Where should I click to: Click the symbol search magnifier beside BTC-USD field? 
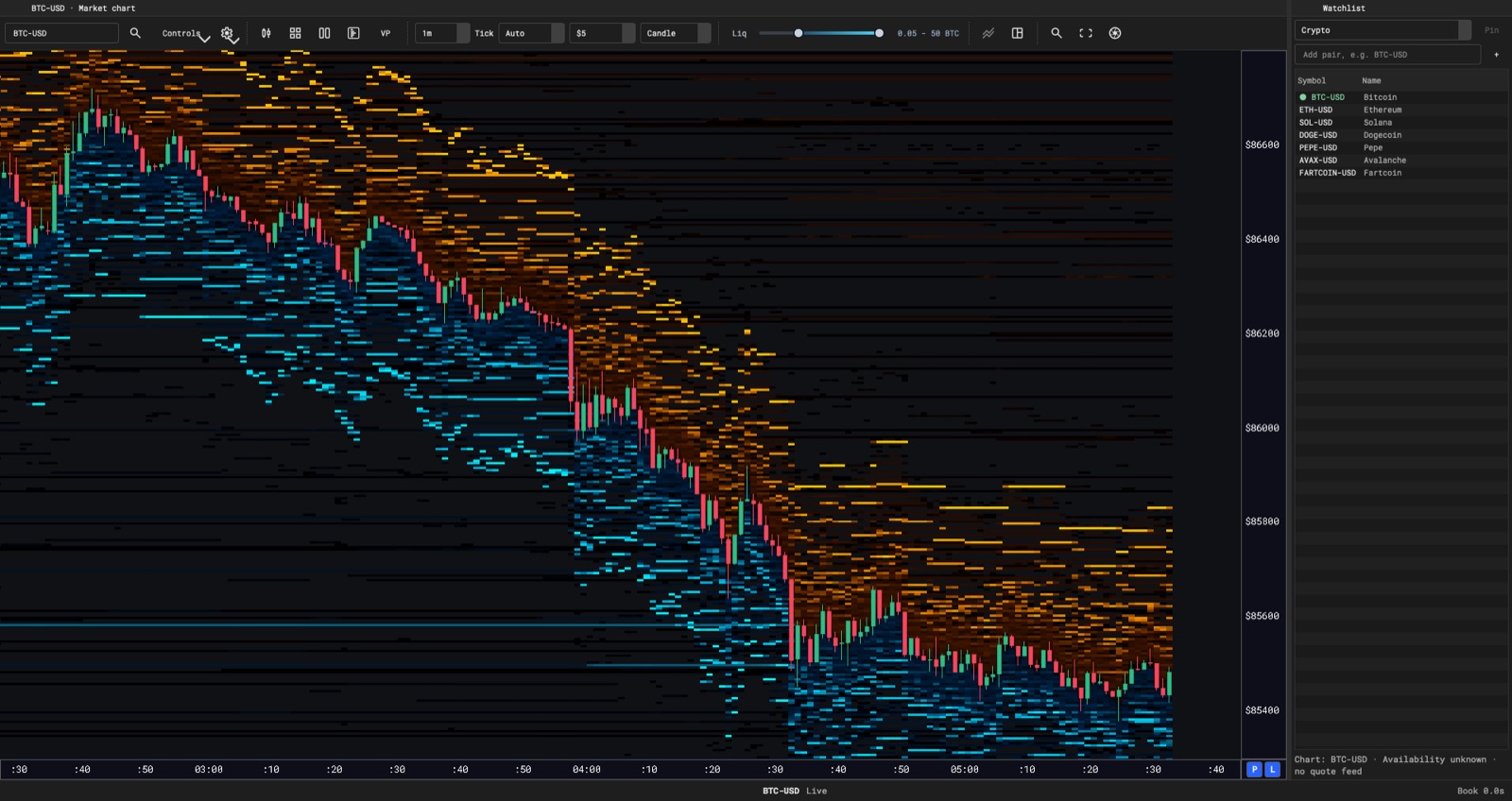pyautogui.click(x=135, y=33)
